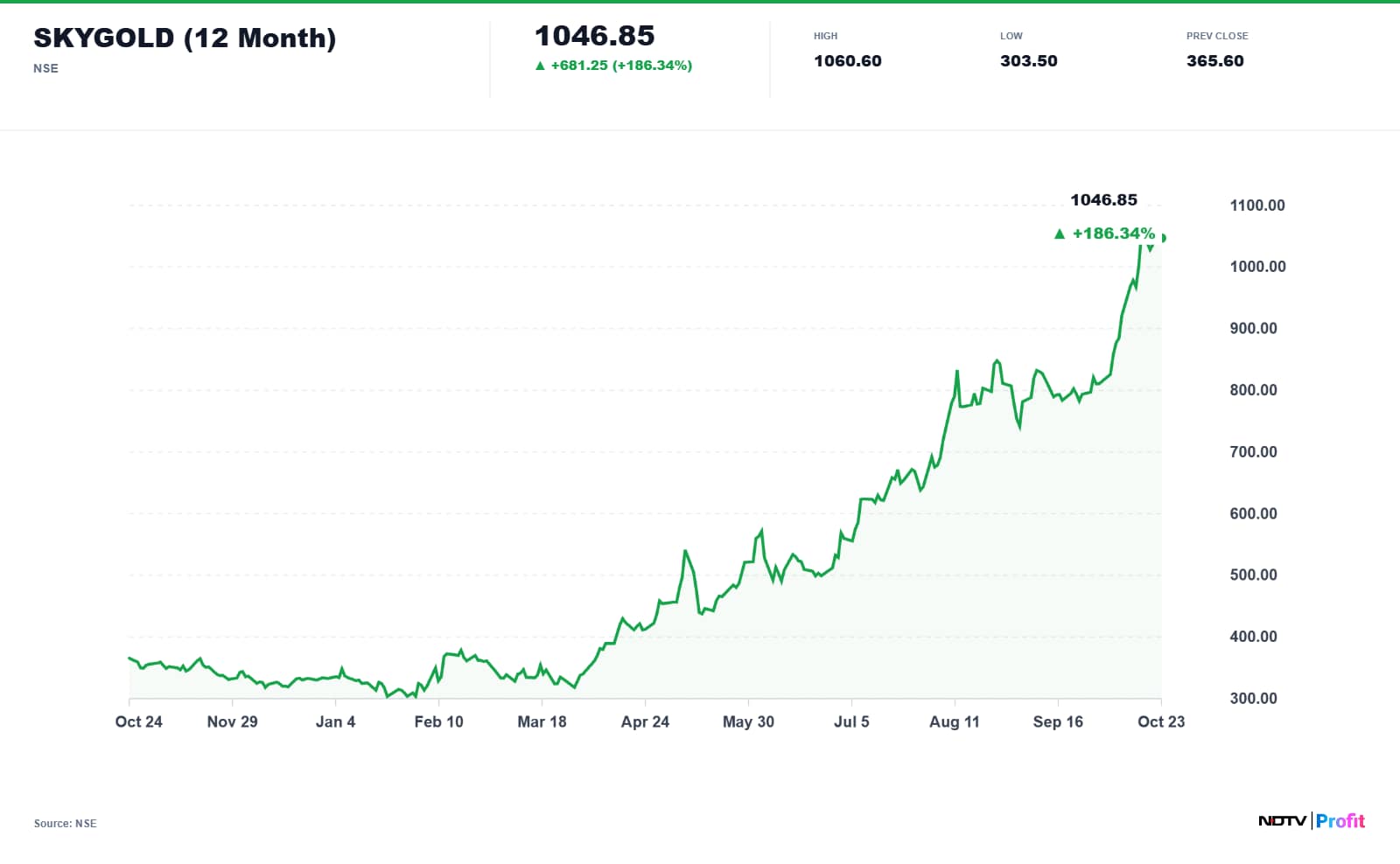Select the low value 303.50
1400x864 pixels.
[1028, 61]
